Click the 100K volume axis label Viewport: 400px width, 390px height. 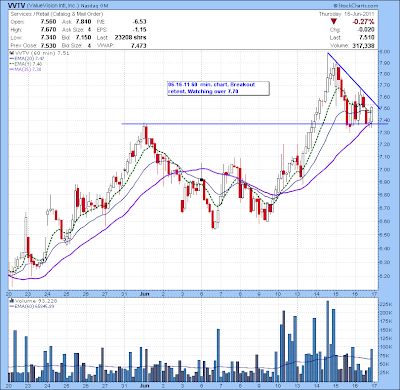click(385, 347)
